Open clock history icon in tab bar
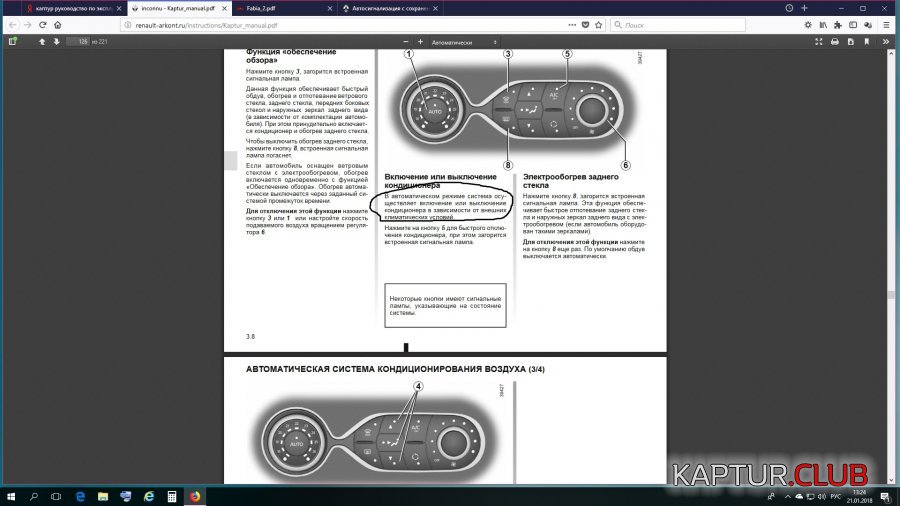This screenshot has height=506, width=900. (789, 8)
